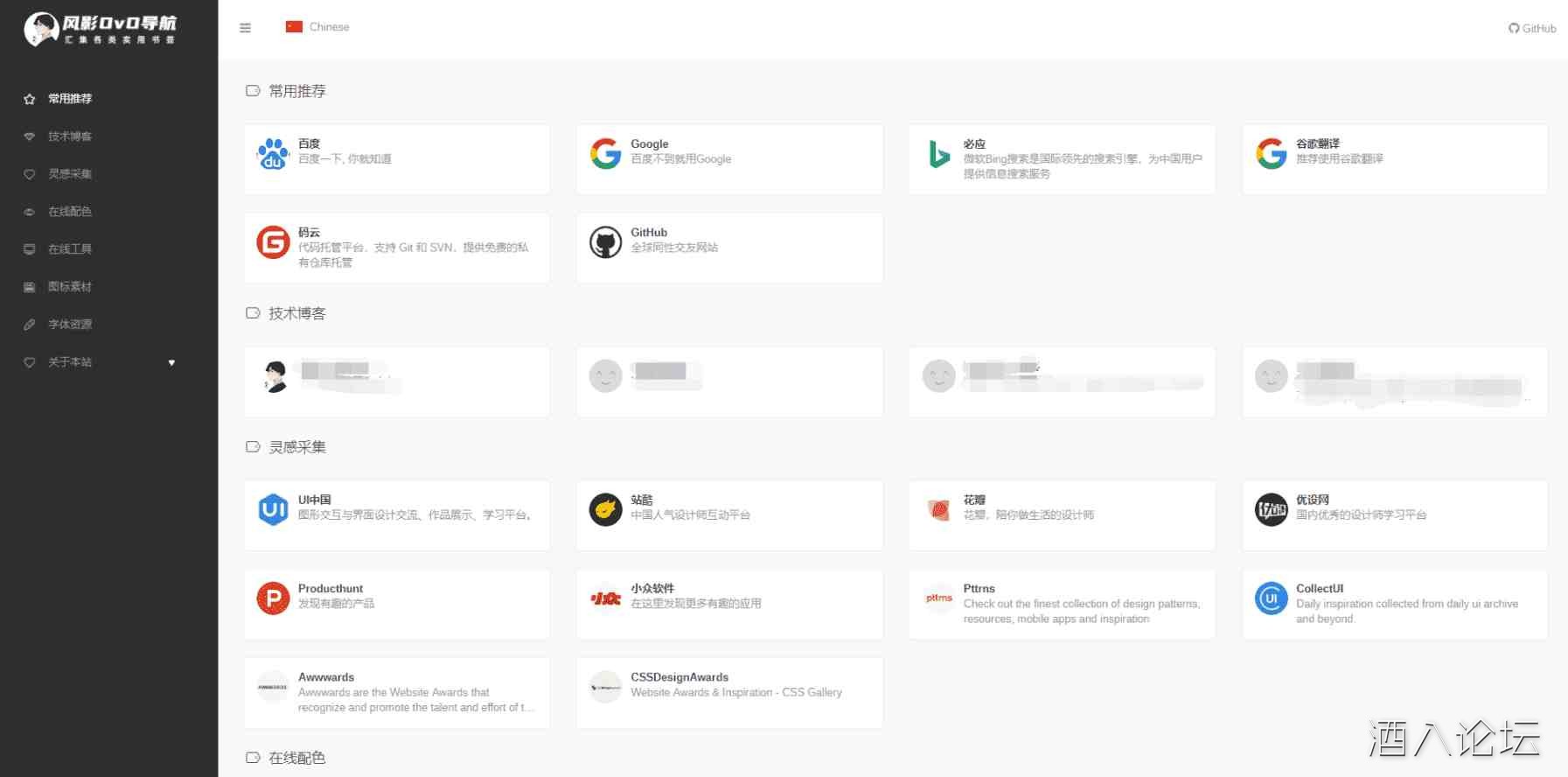Screen dimensions: 1568x777
Task: Click the Awwwards logo icon
Action: (273, 688)
